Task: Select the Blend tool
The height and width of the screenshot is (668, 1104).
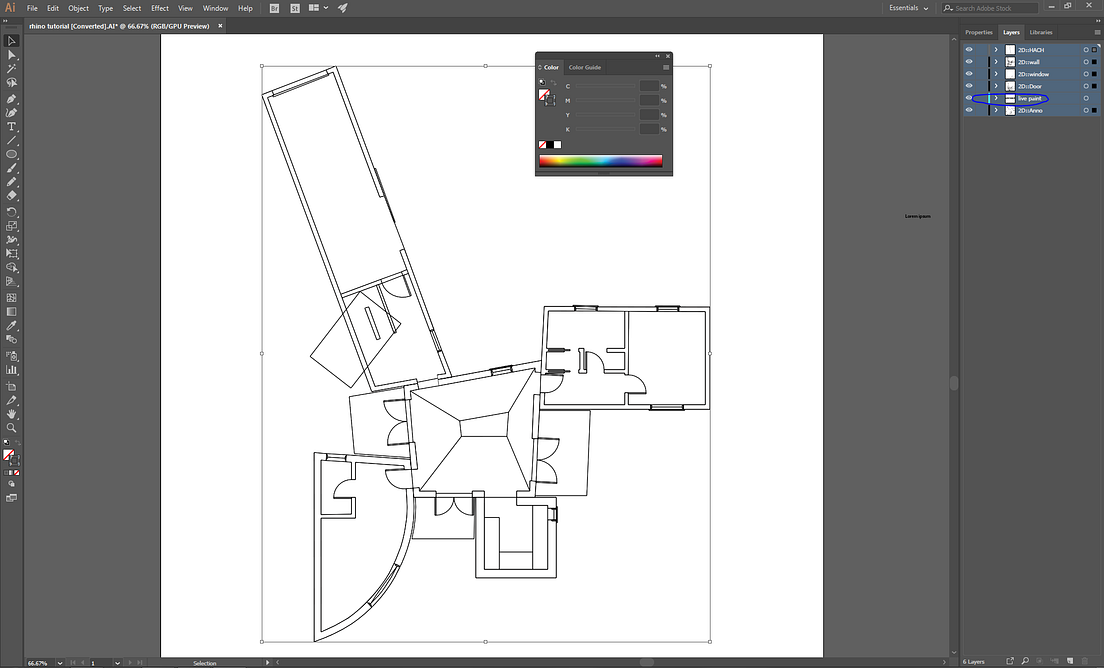Action: click(x=11, y=339)
